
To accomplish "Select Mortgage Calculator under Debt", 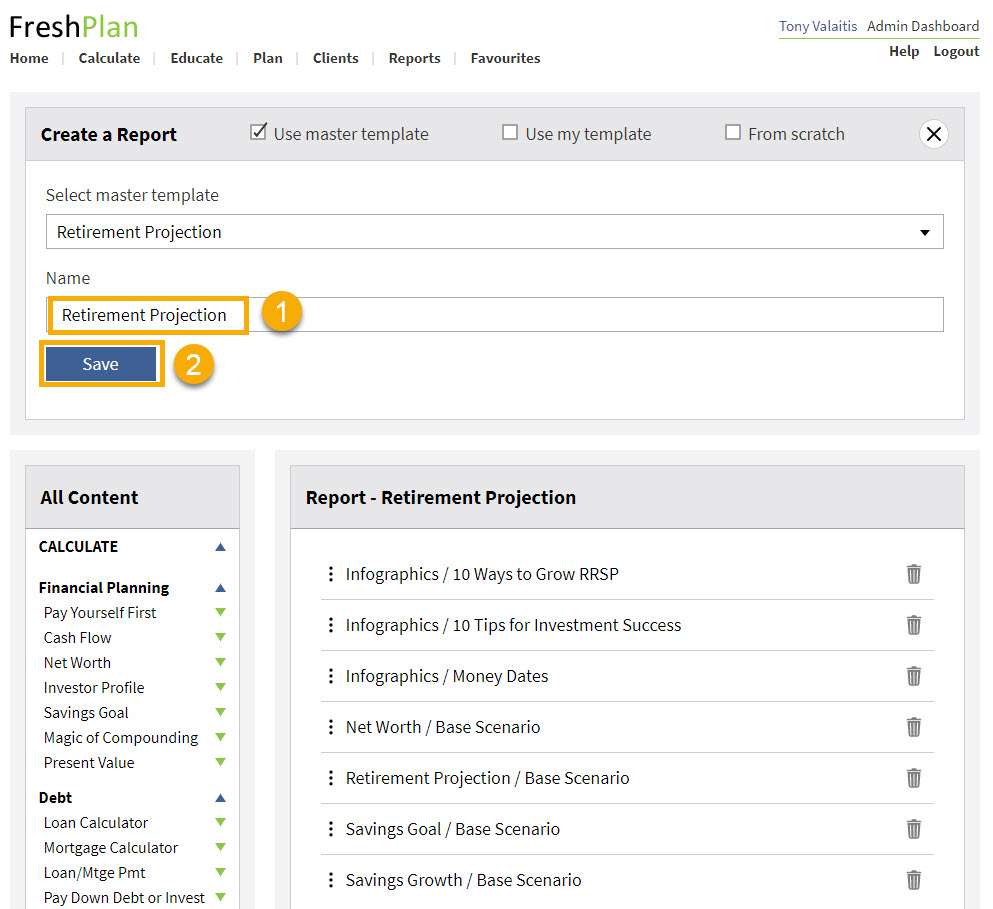I will tap(111, 848).
